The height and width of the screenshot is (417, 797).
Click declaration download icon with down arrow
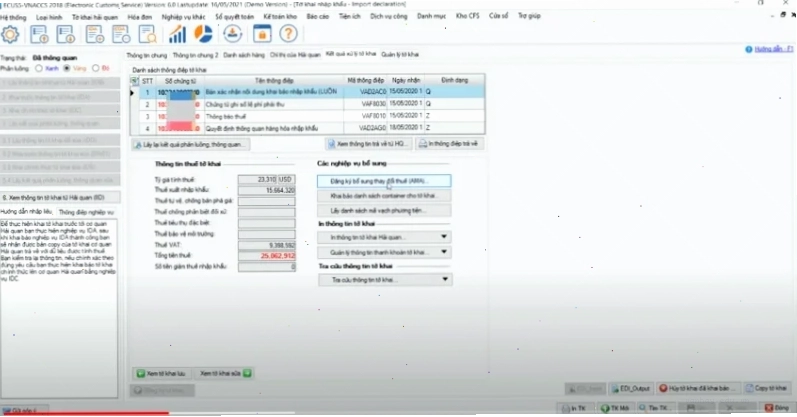click(66, 34)
